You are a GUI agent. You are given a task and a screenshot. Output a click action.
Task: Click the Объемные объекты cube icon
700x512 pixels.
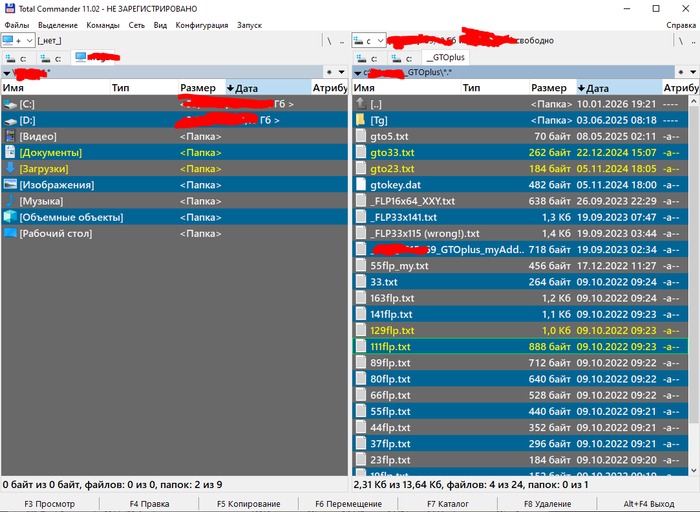tap(10, 217)
